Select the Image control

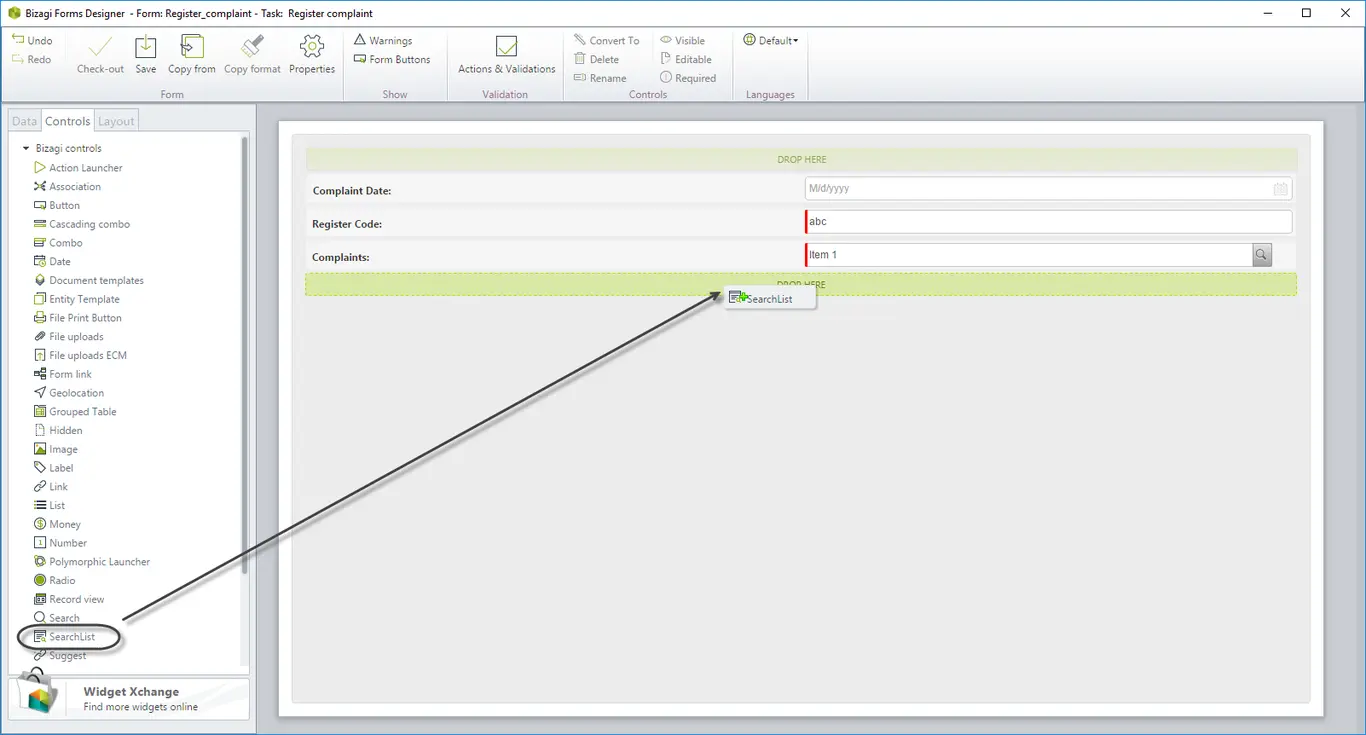[x=56, y=449]
